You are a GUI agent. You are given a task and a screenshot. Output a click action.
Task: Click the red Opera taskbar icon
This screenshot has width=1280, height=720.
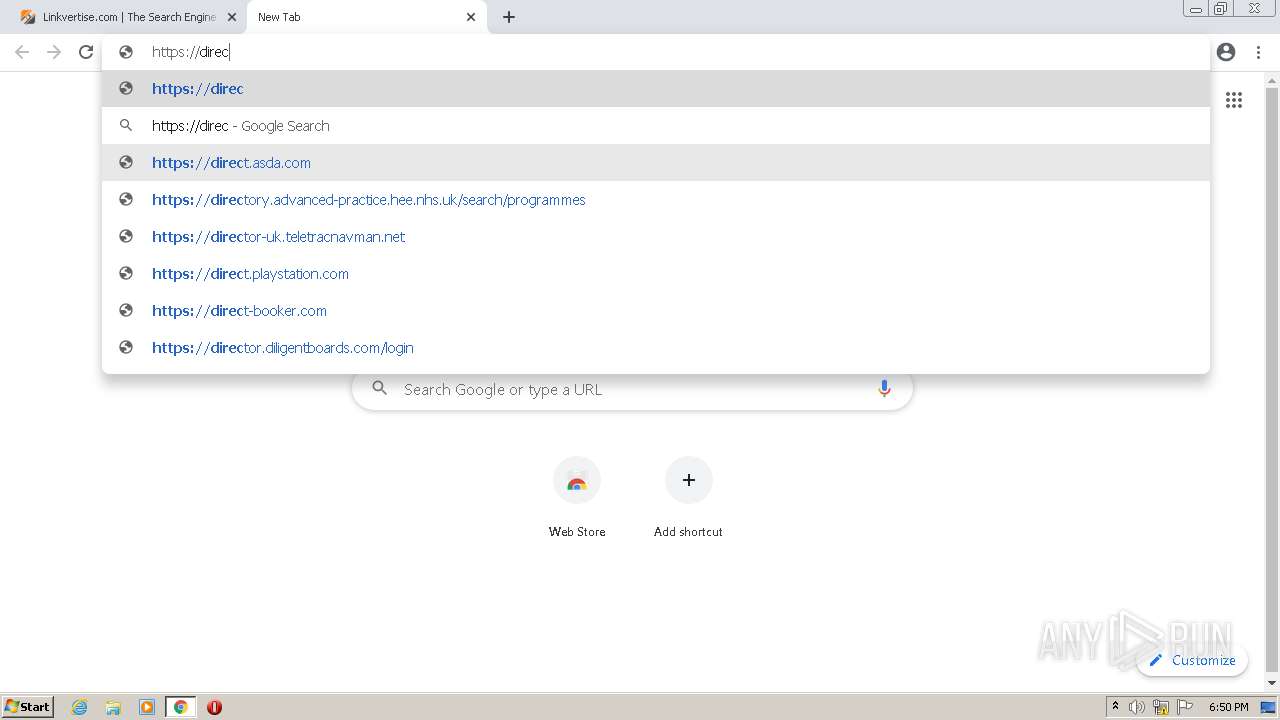click(214, 707)
